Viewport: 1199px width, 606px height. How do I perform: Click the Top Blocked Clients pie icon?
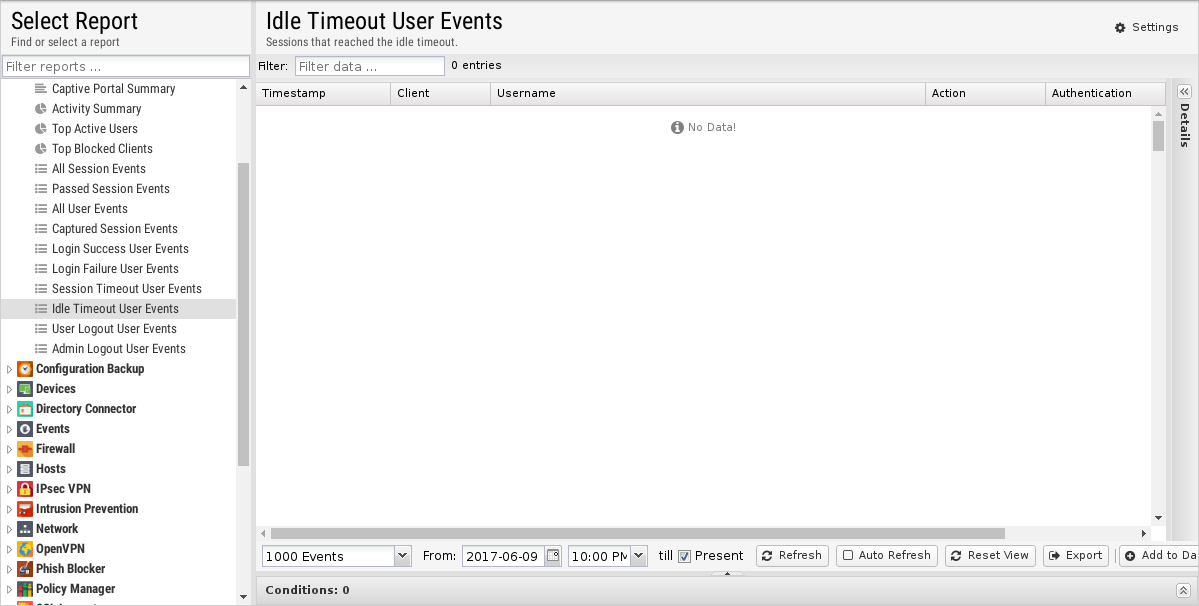pos(41,148)
